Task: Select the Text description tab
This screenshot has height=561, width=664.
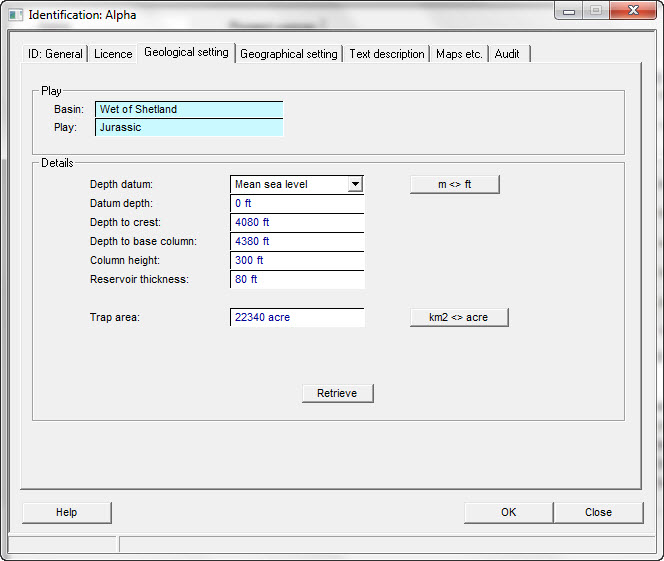Action: pyautogui.click(x=386, y=54)
